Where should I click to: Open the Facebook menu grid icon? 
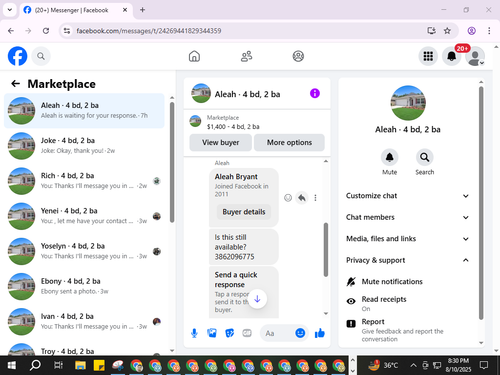coord(428,56)
